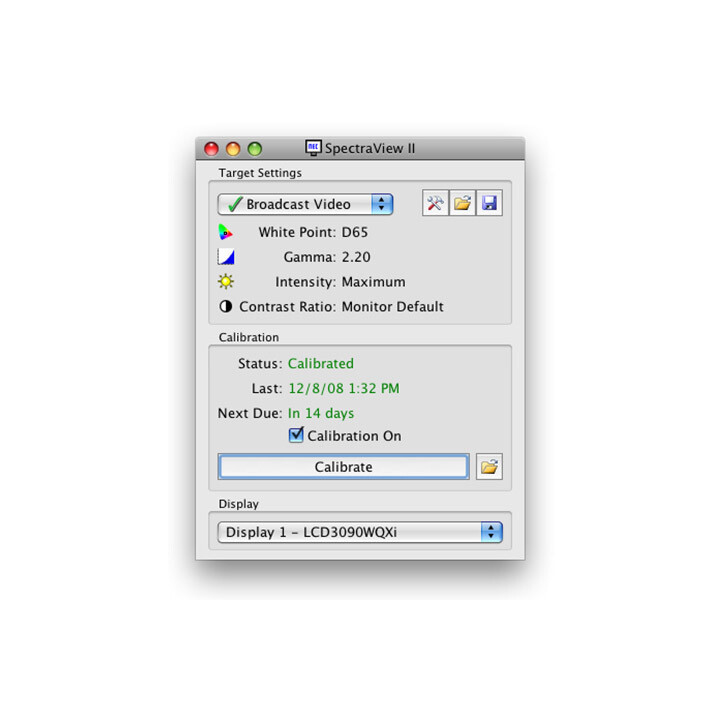Click the Gamma curve icon

click(225, 257)
